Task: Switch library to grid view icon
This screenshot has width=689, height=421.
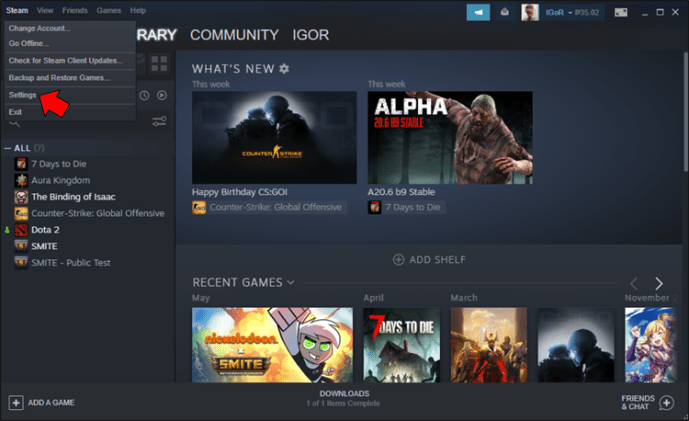Action: (159, 63)
